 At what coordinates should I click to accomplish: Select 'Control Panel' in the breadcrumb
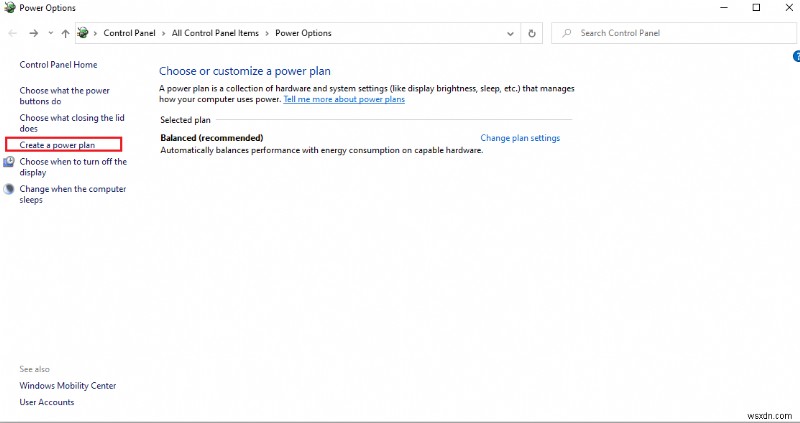click(129, 33)
